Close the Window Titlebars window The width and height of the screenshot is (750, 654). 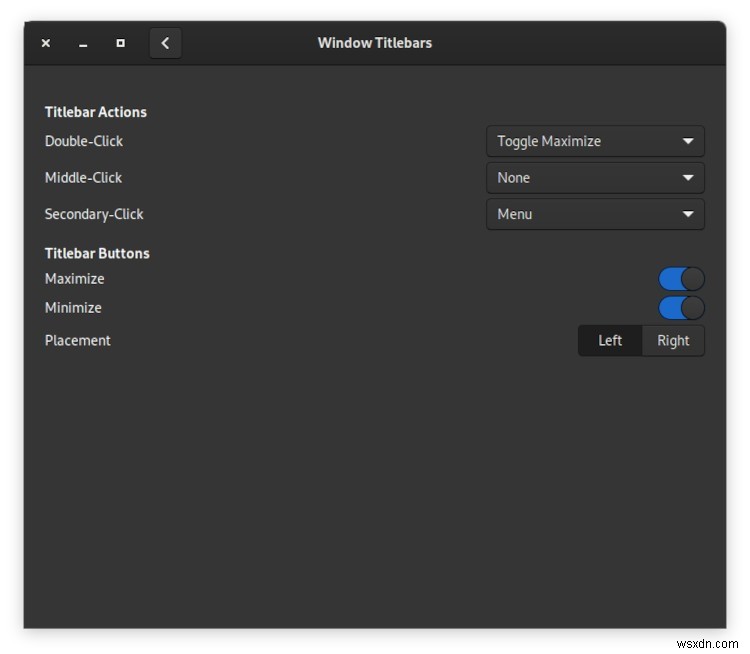click(x=46, y=43)
